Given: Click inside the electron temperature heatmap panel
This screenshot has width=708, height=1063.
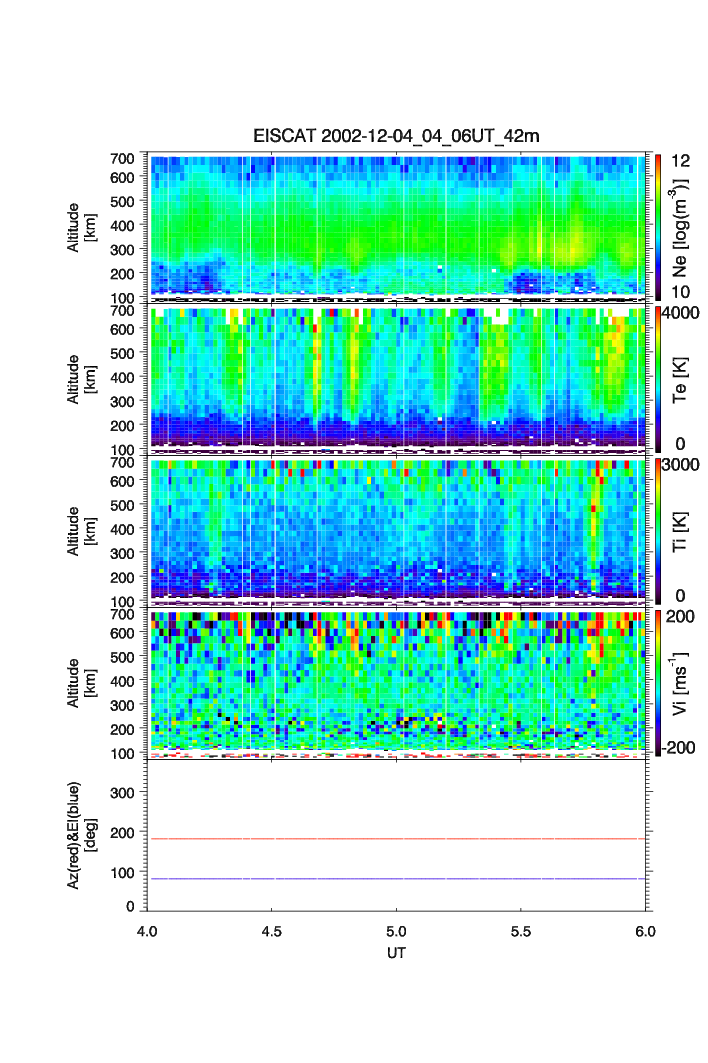Looking at the screenshot, I should [x=397, y=378].
